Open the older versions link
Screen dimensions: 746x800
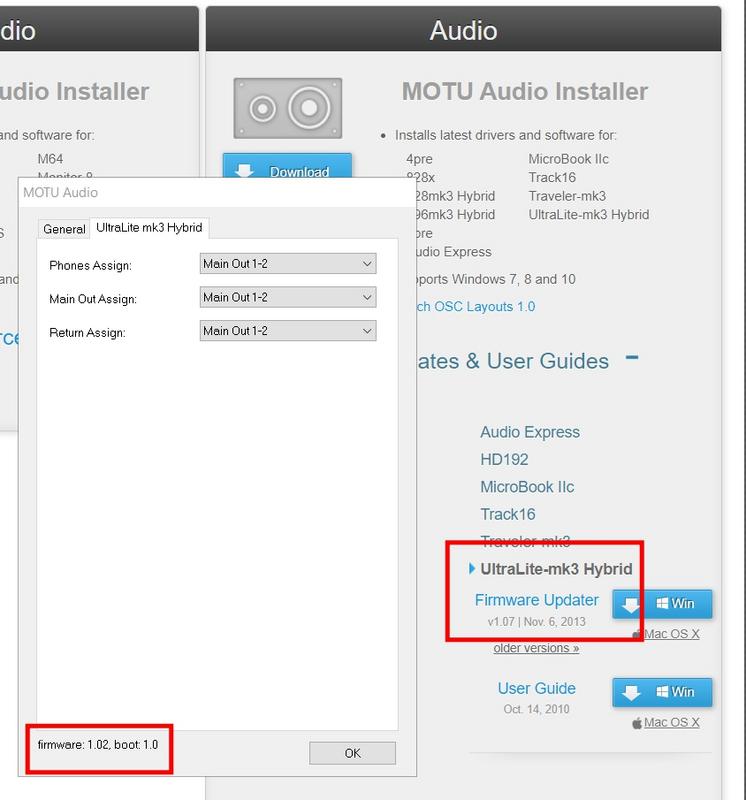pos(536,648)
